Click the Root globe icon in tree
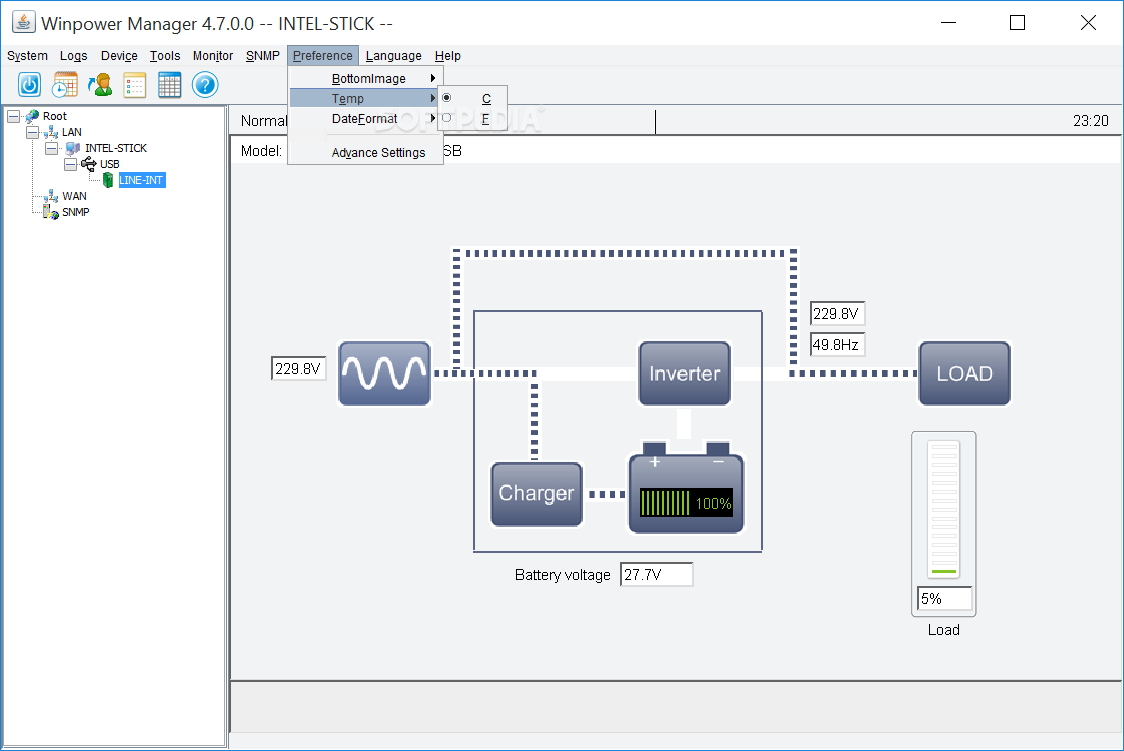The height and width of the screenshot is (751, 1124). tap(32, 116)
